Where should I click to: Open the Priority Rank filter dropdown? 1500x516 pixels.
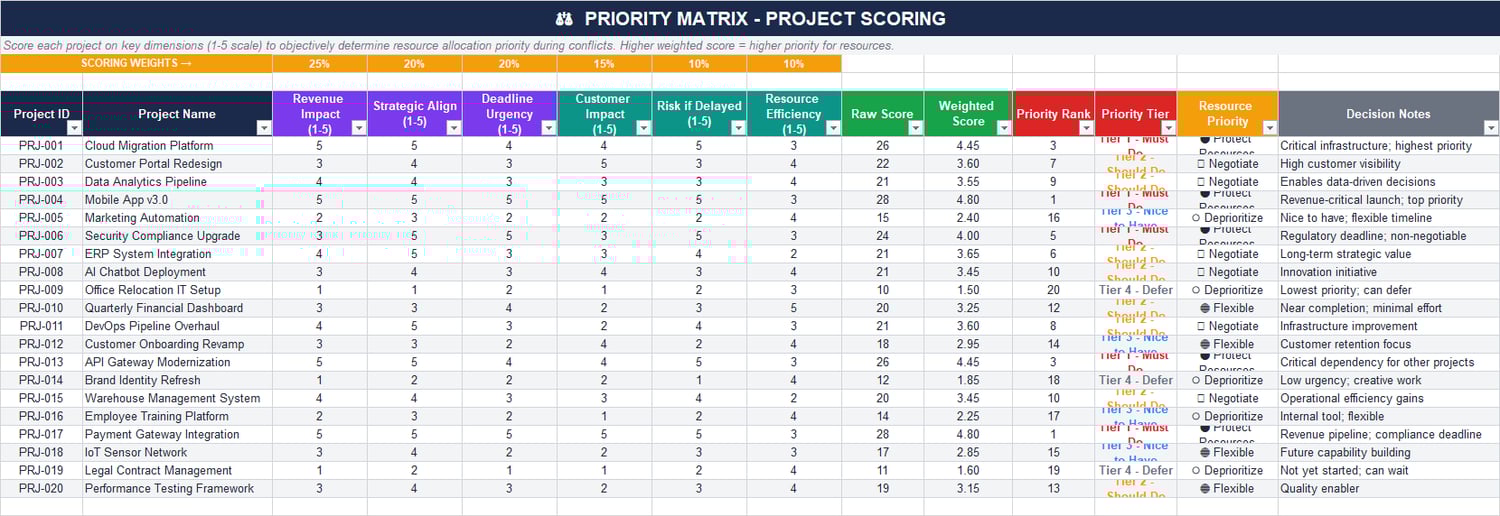pyautogui.click(x=1086, y=128)
